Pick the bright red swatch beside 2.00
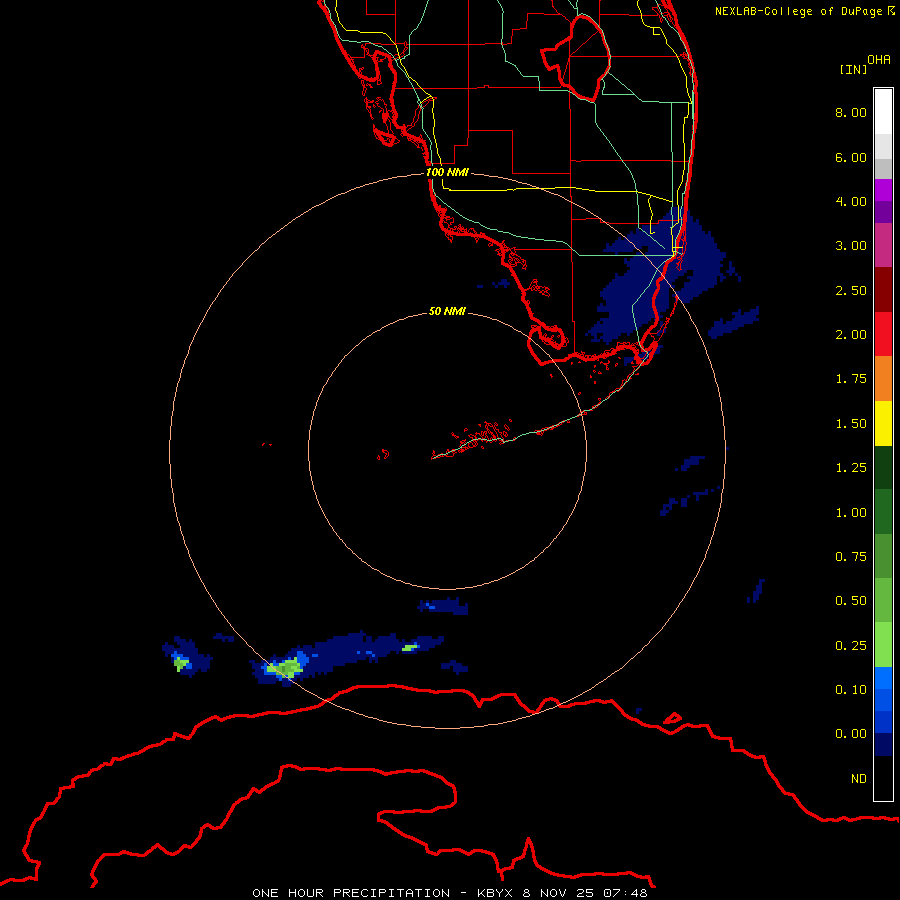Screen dimensions: 900x900 [883, 334]
